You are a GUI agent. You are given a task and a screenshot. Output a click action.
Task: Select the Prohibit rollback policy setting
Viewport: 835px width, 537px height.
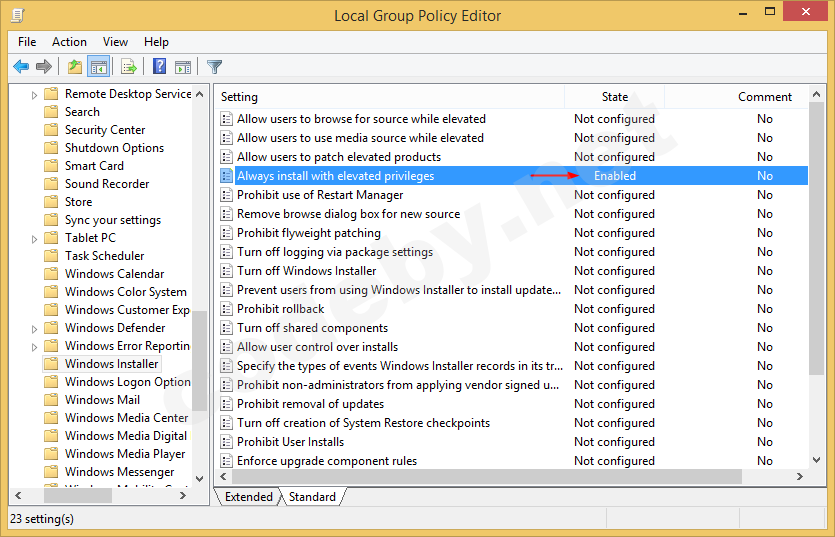(280, 309)
